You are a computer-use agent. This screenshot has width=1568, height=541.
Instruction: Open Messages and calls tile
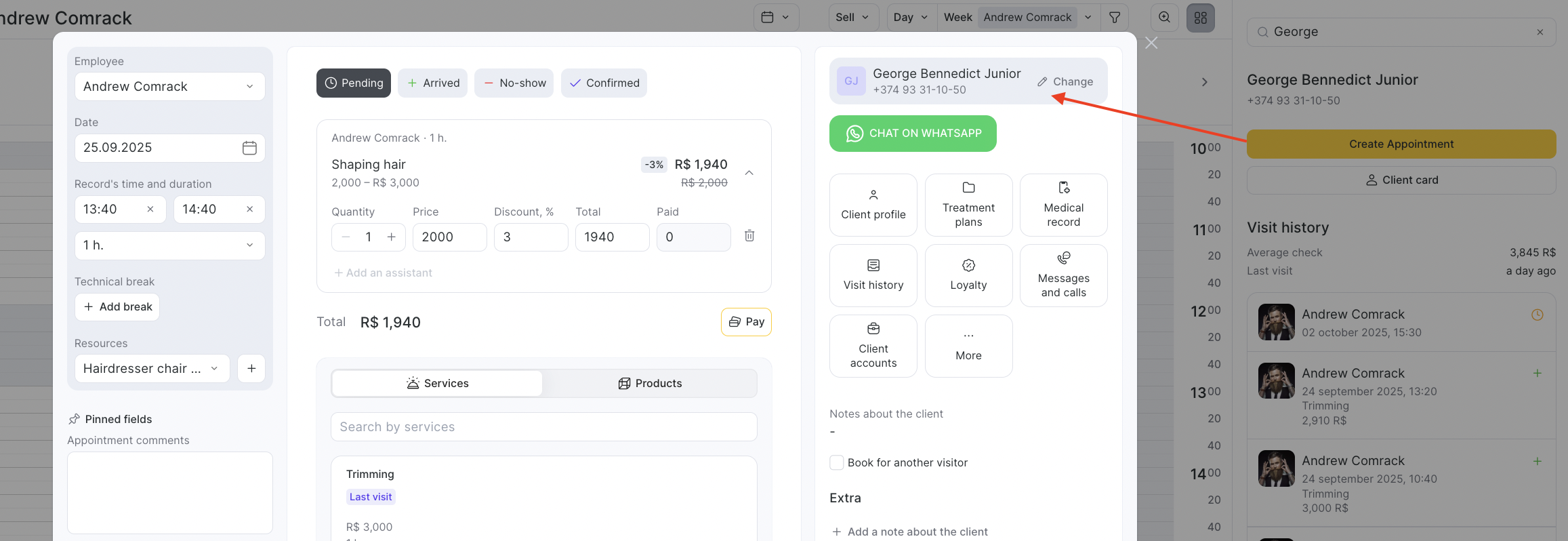point(1063,276)
